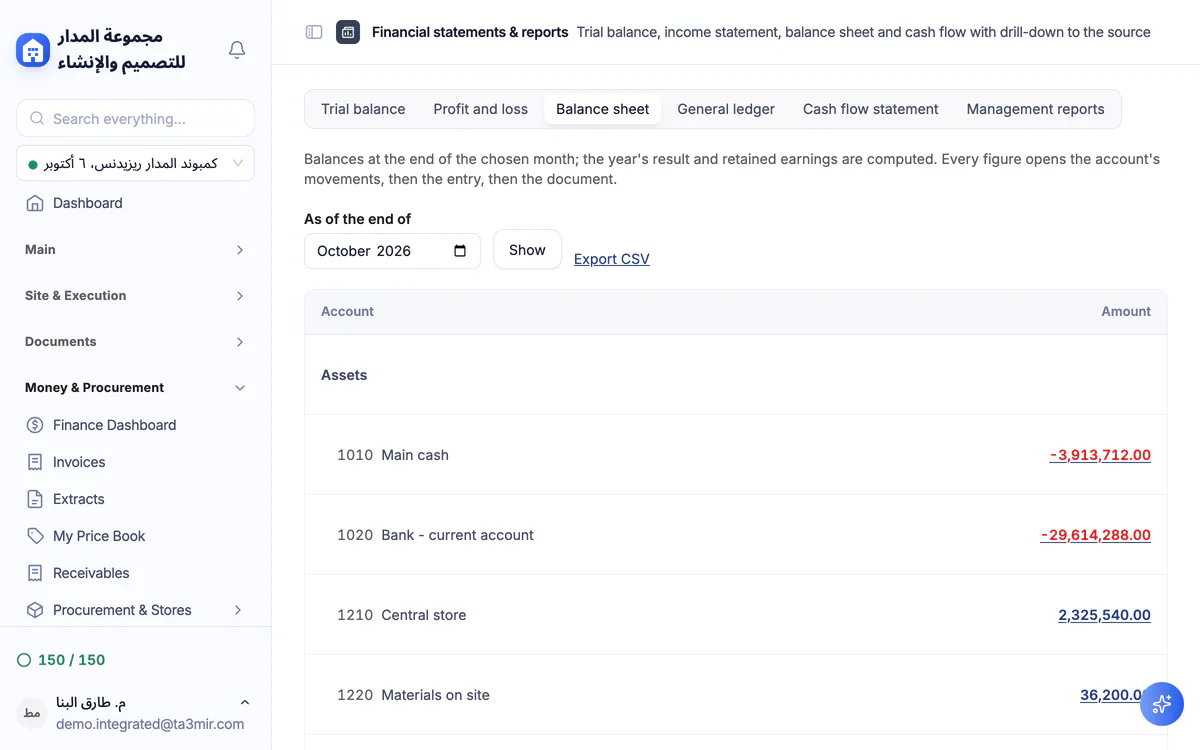Open the project selector dropdown

click(135, 163)
